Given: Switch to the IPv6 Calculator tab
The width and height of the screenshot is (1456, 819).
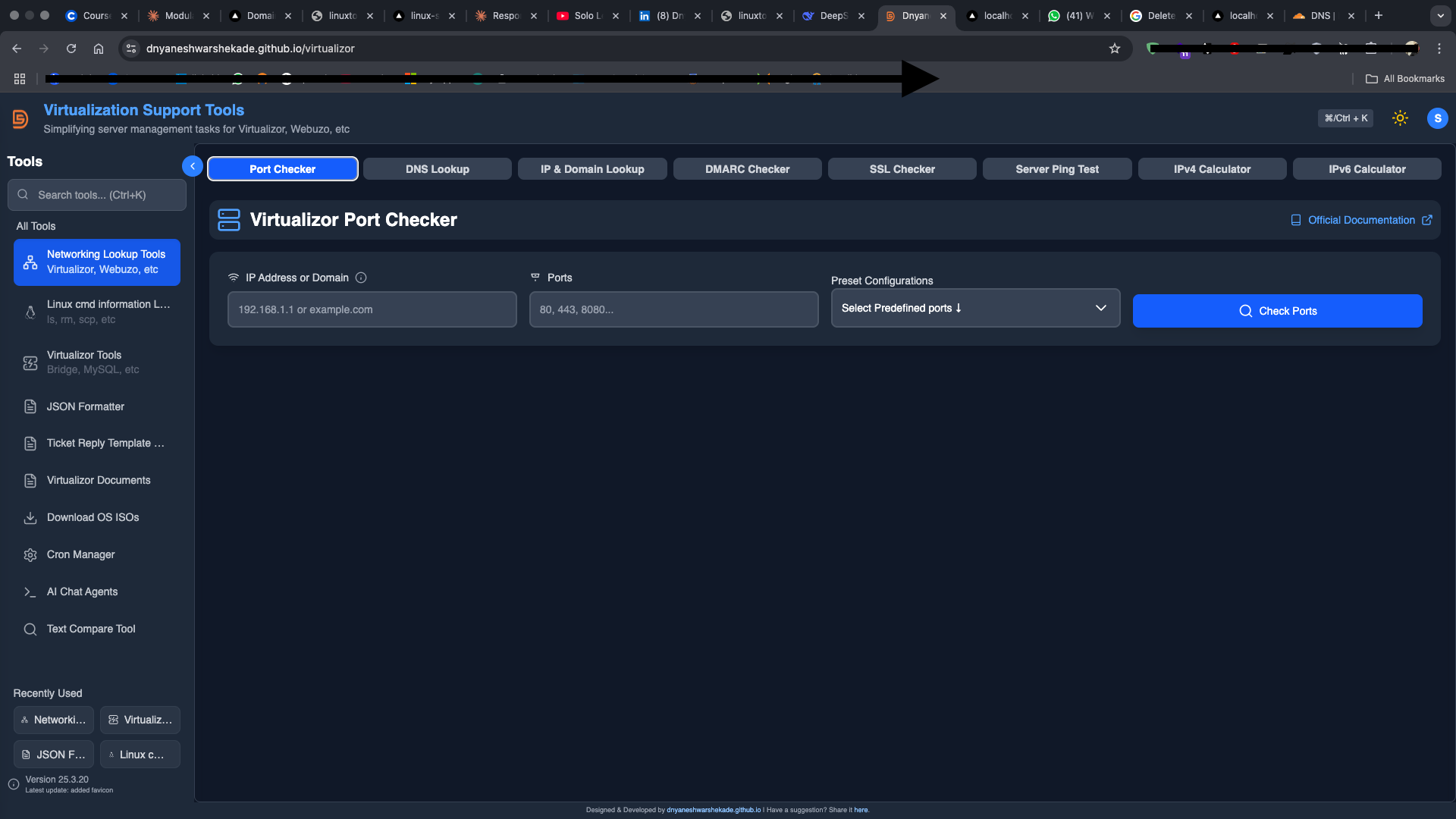Looking at the screenshot, I should coord(1367,169).
